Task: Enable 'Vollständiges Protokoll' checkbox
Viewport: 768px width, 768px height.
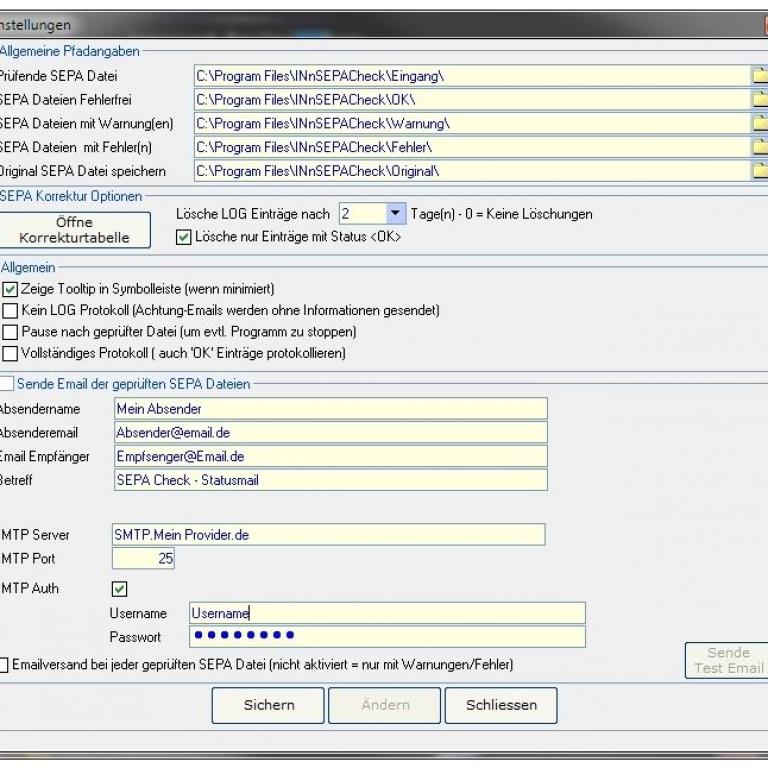Action: (10, 353)
